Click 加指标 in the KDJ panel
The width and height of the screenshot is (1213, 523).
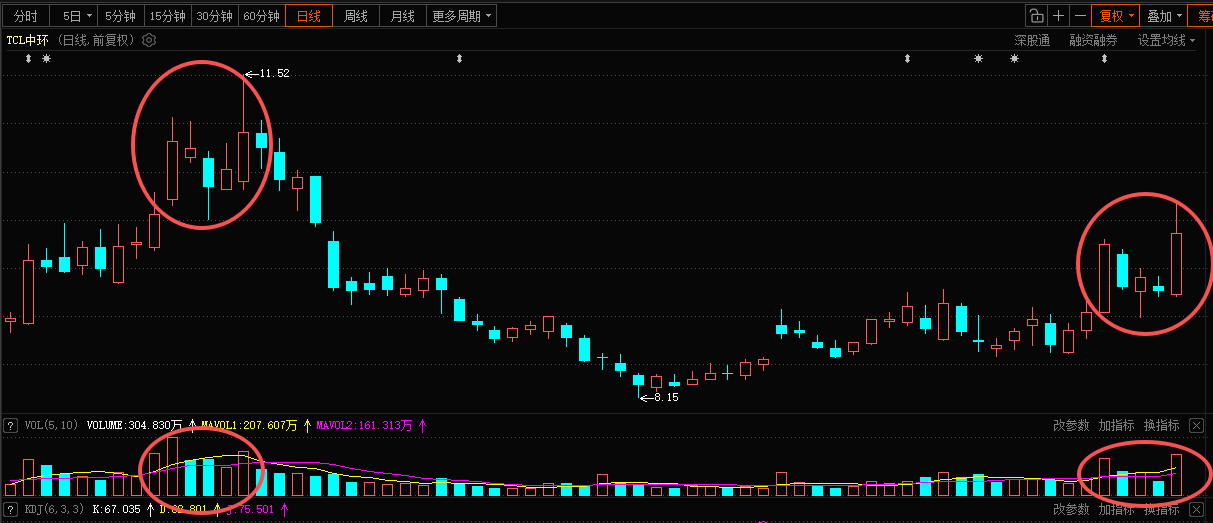coord(1116,509)
